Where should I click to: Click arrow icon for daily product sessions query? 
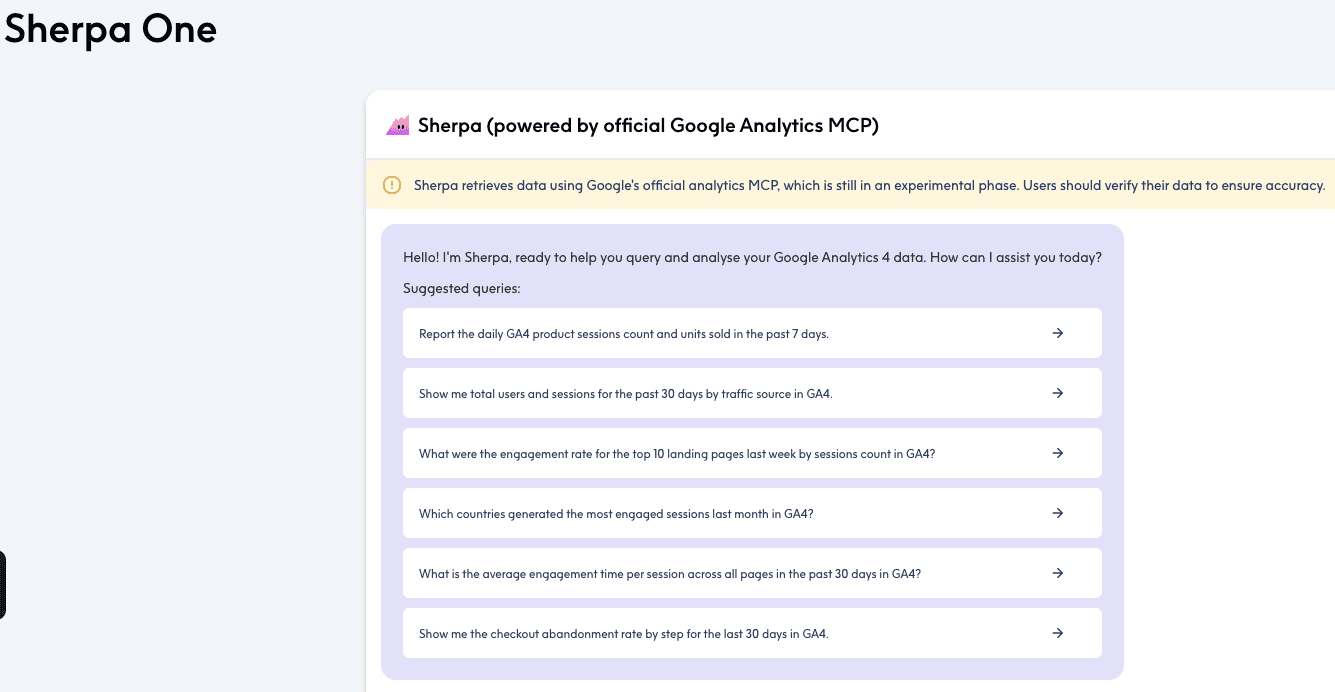(1058, 333)
